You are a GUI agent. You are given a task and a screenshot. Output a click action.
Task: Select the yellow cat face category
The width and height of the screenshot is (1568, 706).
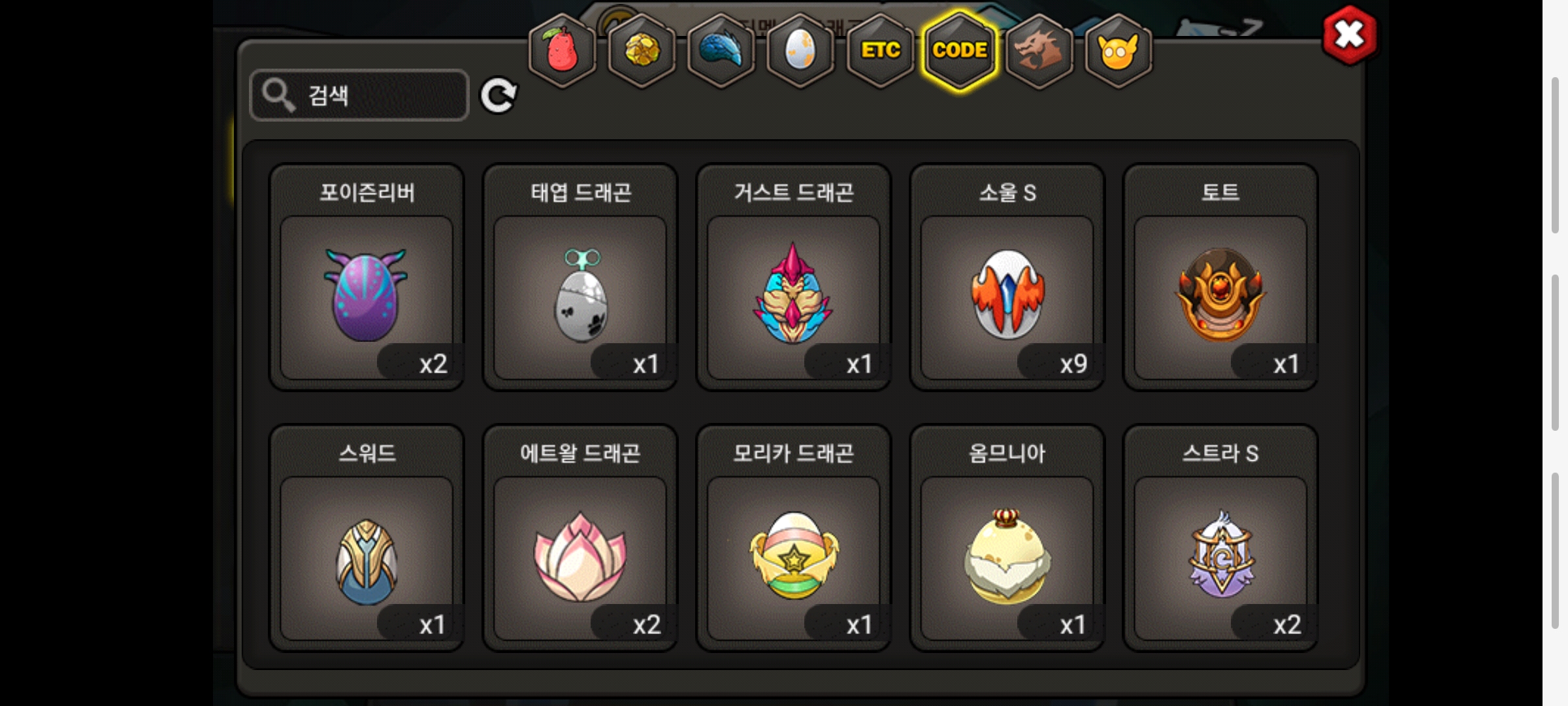click(x=1119, y=50)
